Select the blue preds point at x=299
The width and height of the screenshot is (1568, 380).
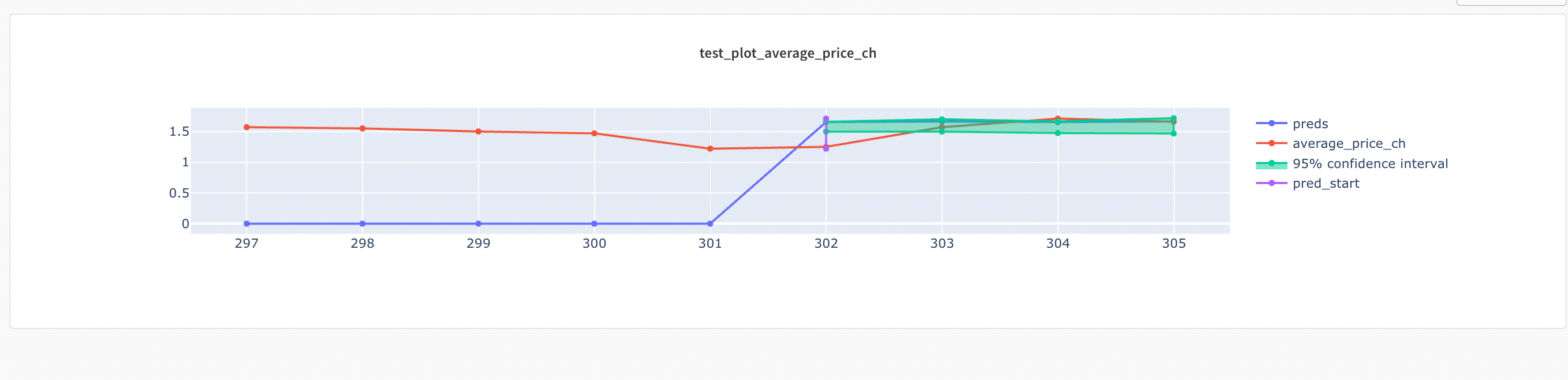click(479, 224)
